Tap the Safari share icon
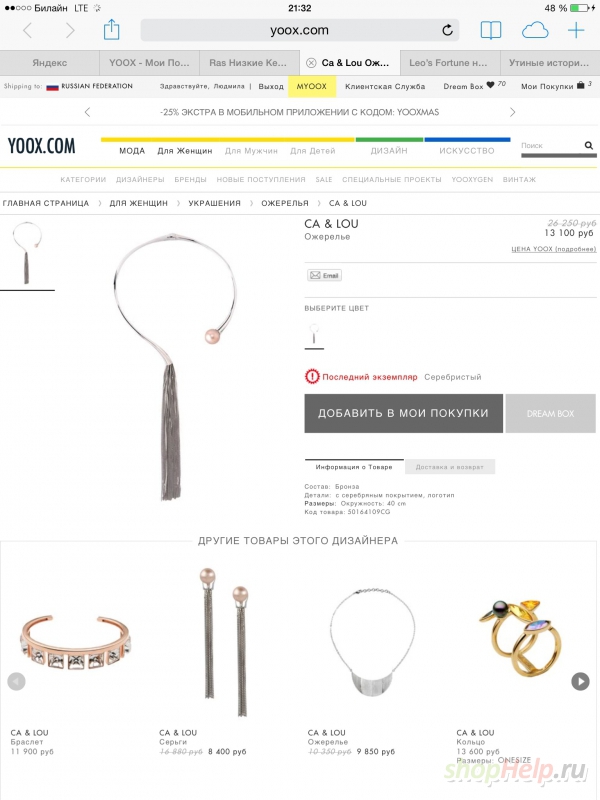This screenshot has width=600, height=800. (111, 30)
